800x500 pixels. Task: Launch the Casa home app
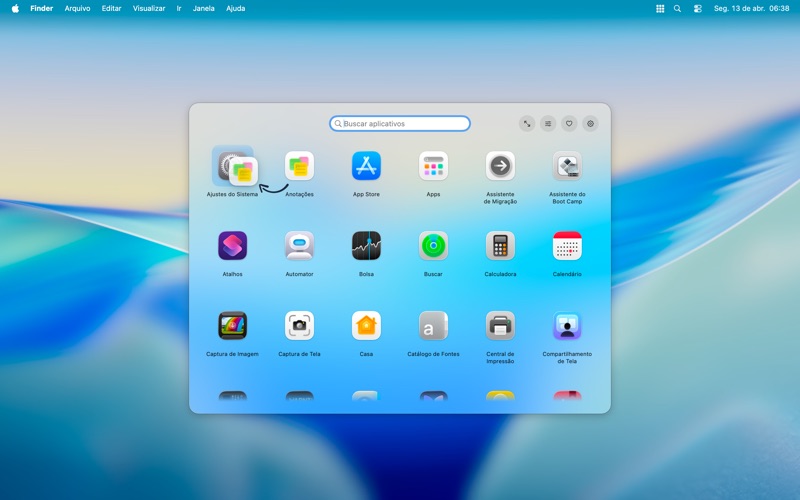366,326
